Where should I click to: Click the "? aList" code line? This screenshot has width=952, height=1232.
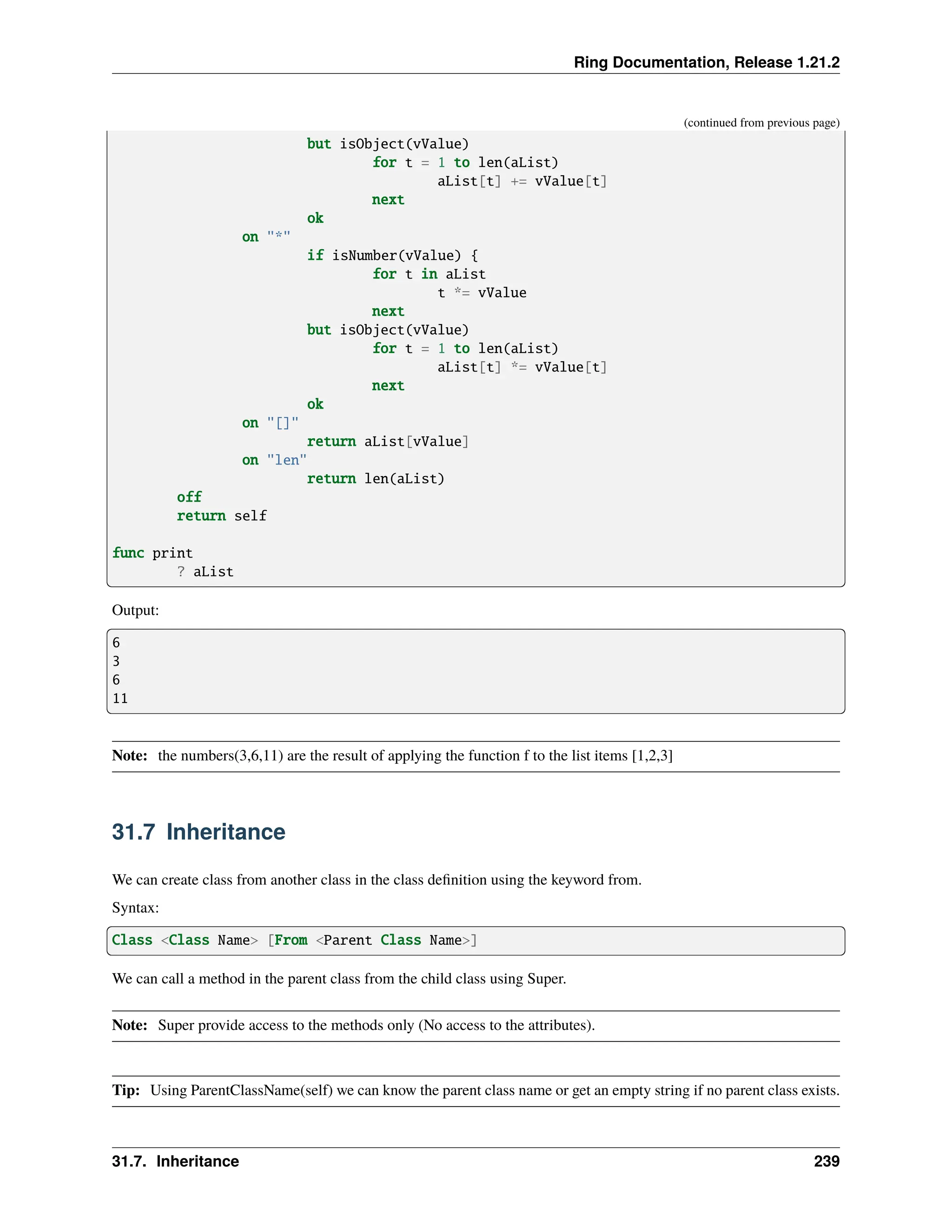pyautogui.click(x=205, y=571)
